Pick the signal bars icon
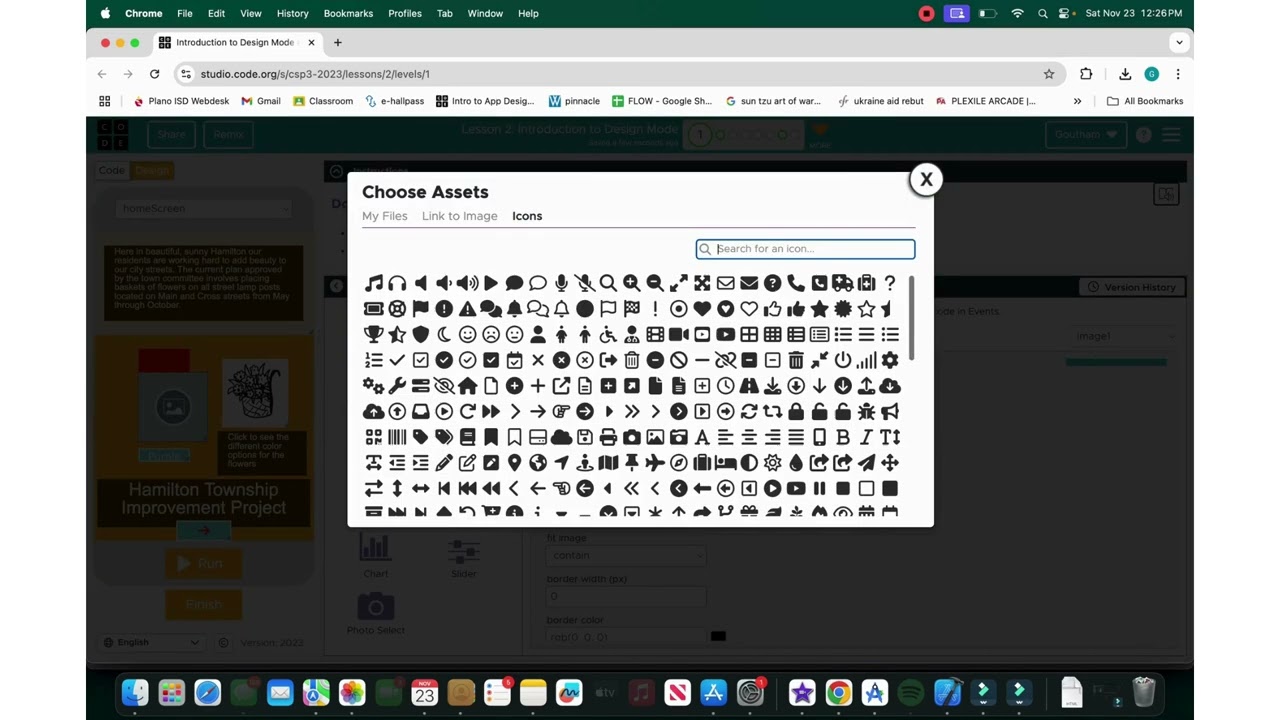1280x720 pixels. pos(866,360)
